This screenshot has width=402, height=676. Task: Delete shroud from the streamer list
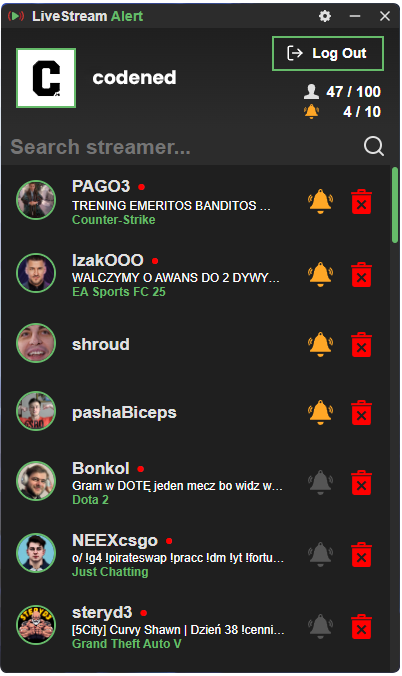point(361,344)
